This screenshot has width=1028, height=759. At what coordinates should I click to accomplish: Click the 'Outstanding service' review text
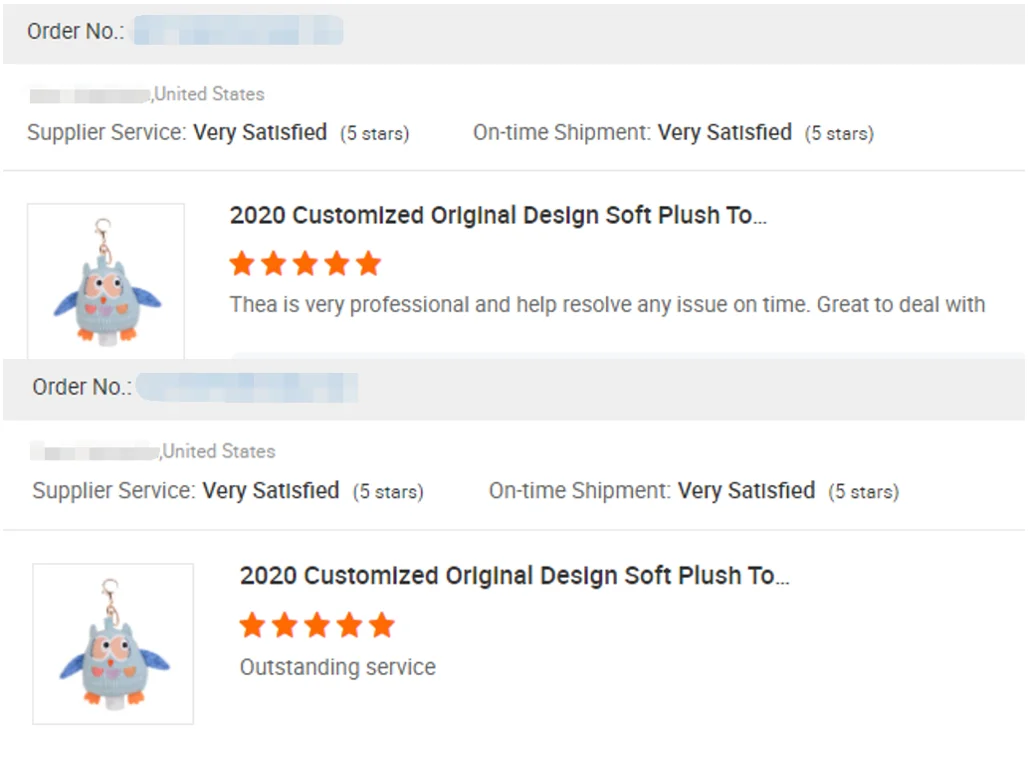pos(338,667)
